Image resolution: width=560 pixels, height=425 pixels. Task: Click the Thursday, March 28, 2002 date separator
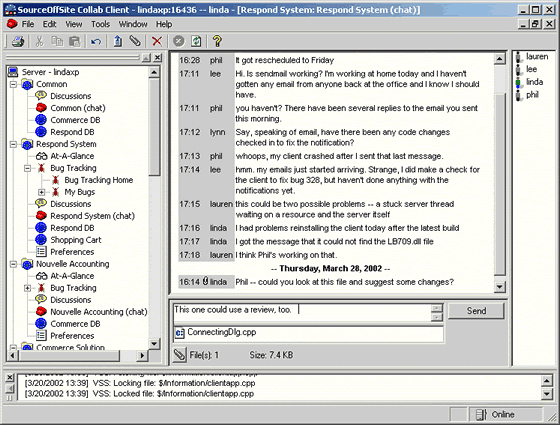coord(331,269)
